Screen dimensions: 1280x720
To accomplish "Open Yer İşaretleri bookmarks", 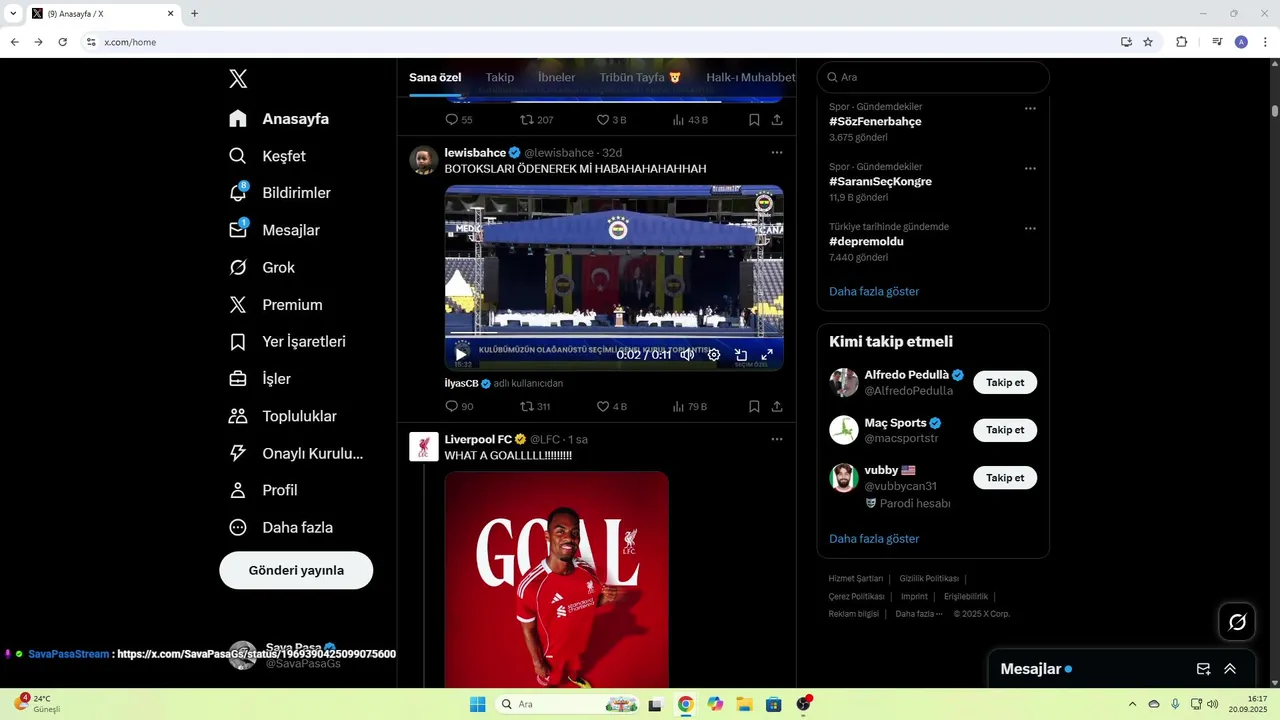I will 287,342.
